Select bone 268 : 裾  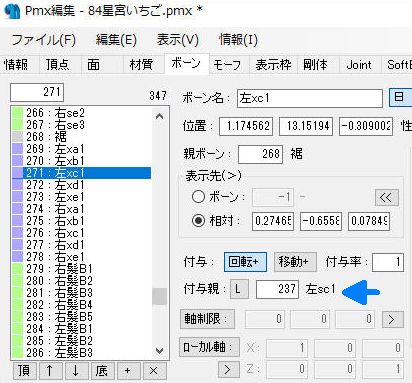(x=82, y=137)
